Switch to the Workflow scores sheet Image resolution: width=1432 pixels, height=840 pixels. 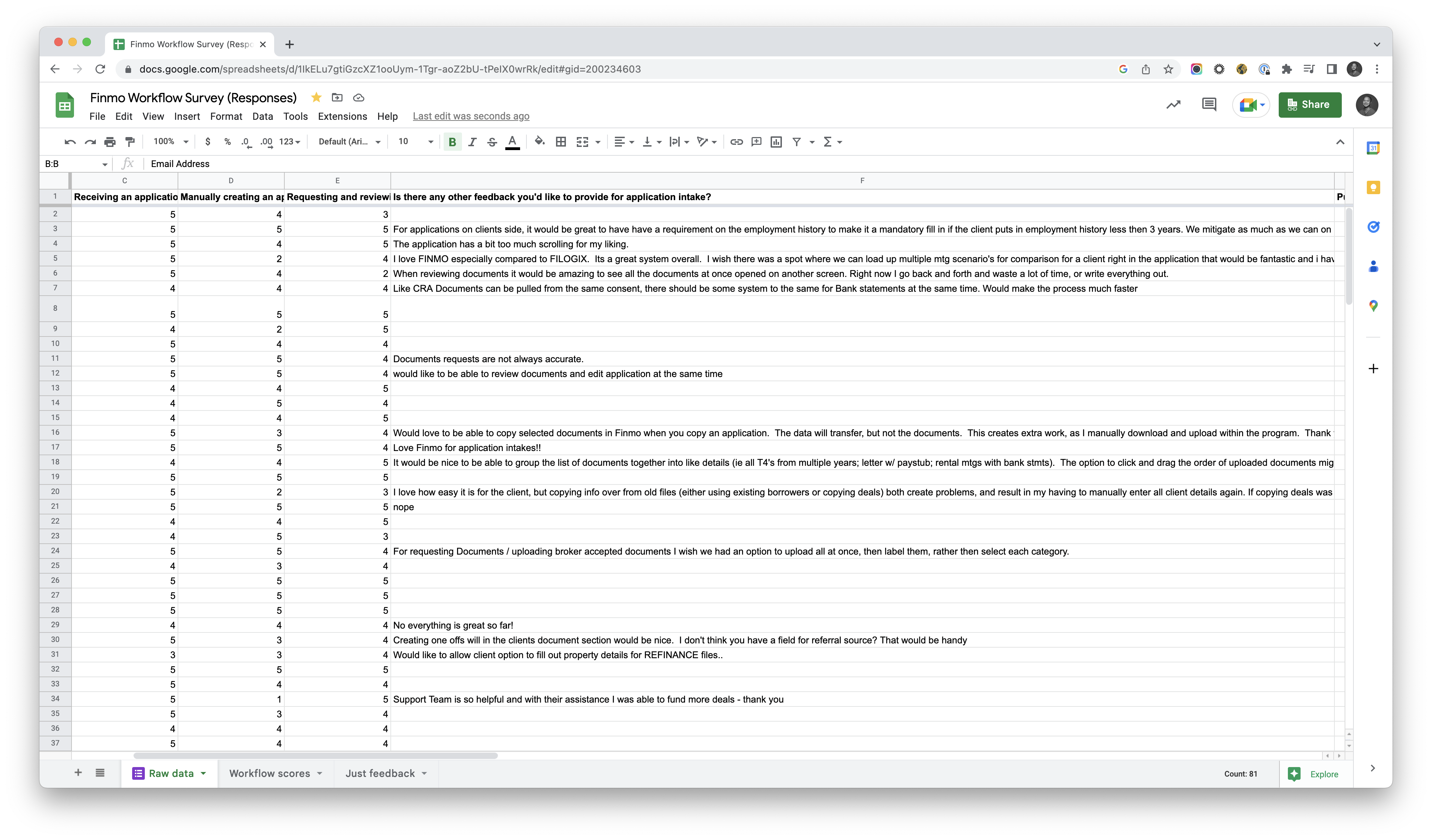(269, 773)
